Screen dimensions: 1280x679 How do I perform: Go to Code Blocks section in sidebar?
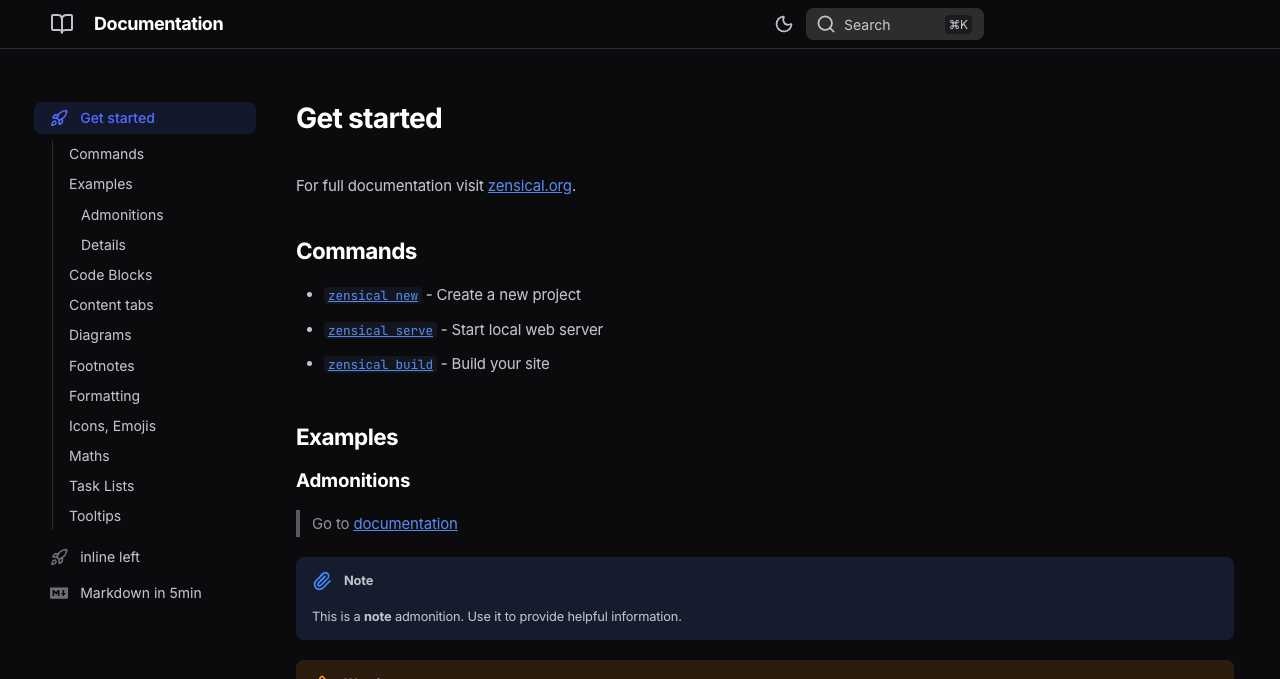point(110,275)
